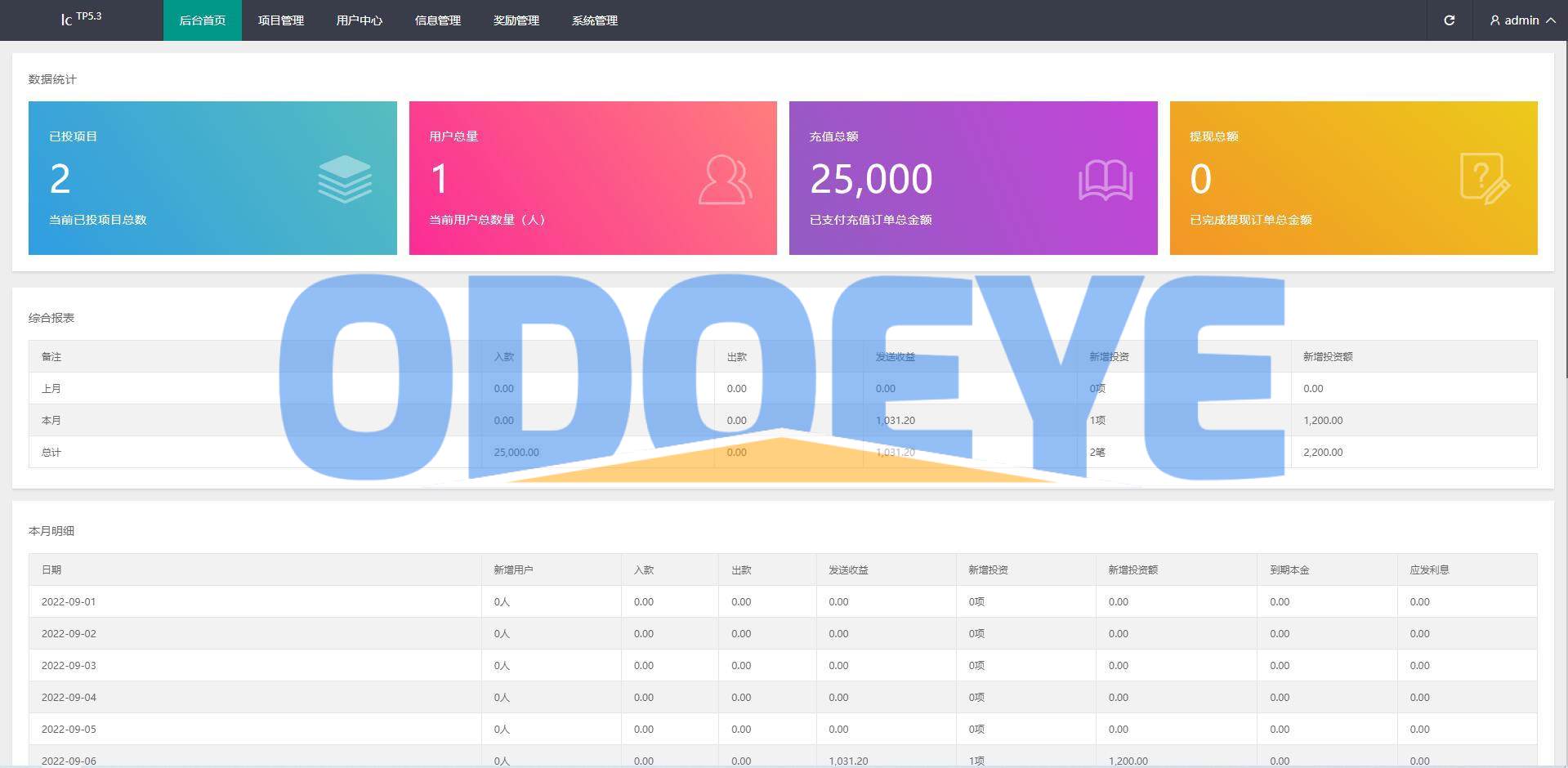Screen dimensions: 1568x768
Task: Open the 奖励管理 menu
Action: [x=516, y=20]
